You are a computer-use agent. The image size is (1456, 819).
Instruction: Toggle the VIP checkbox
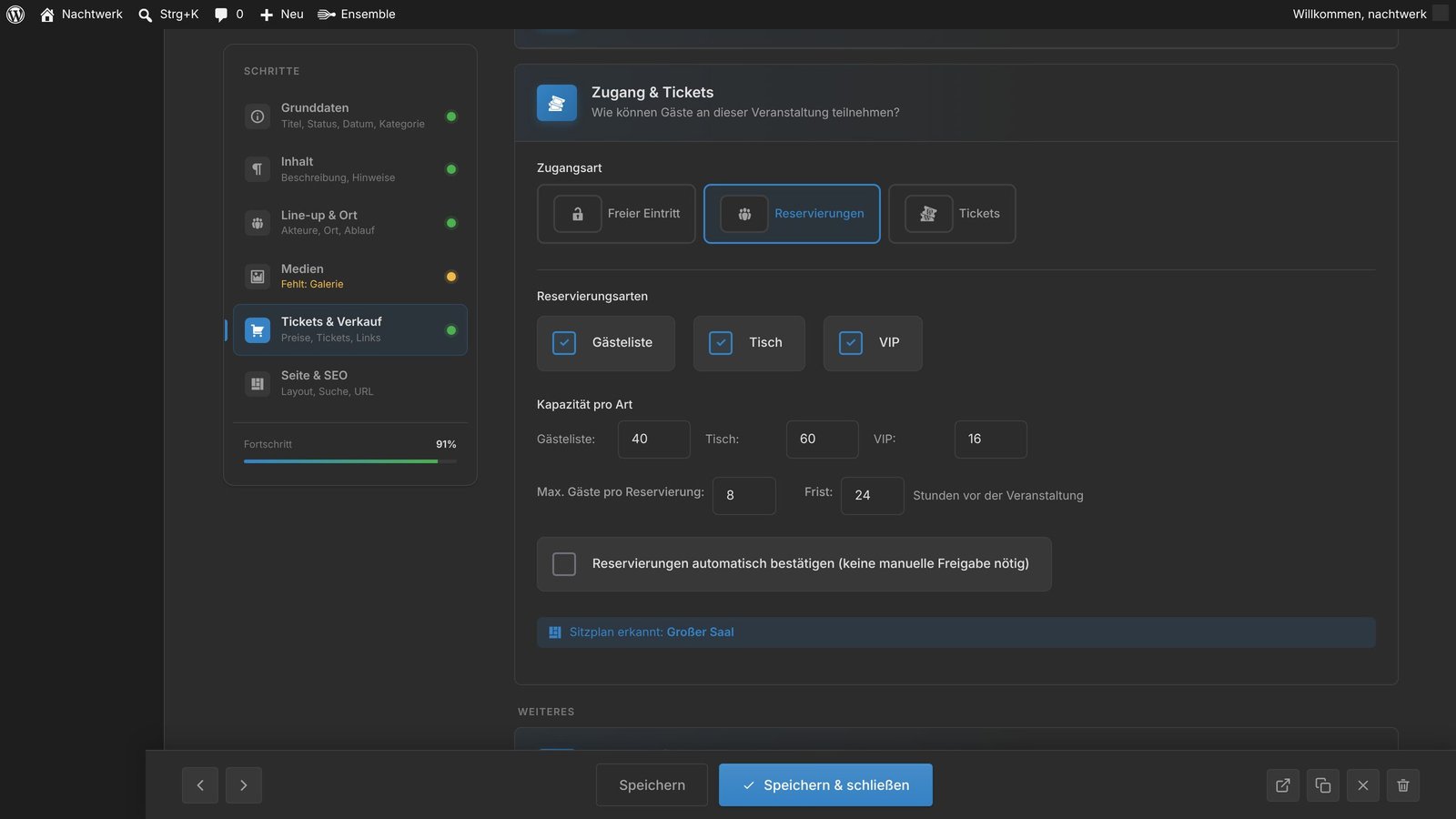point(851,343)
